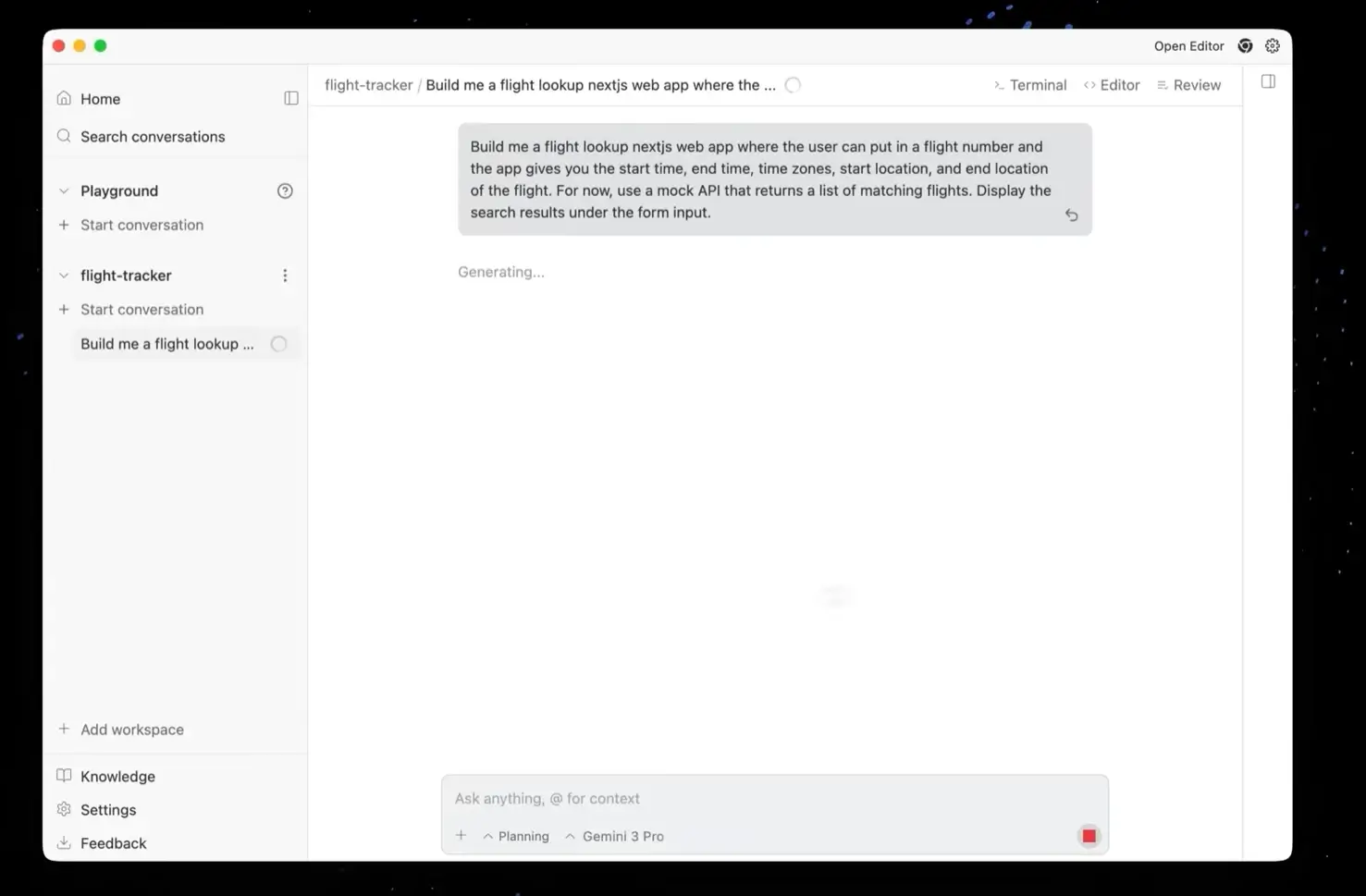Screen dimensions: 1366x896
Task: Click the Open Editor button
Action: (1188, 46)
